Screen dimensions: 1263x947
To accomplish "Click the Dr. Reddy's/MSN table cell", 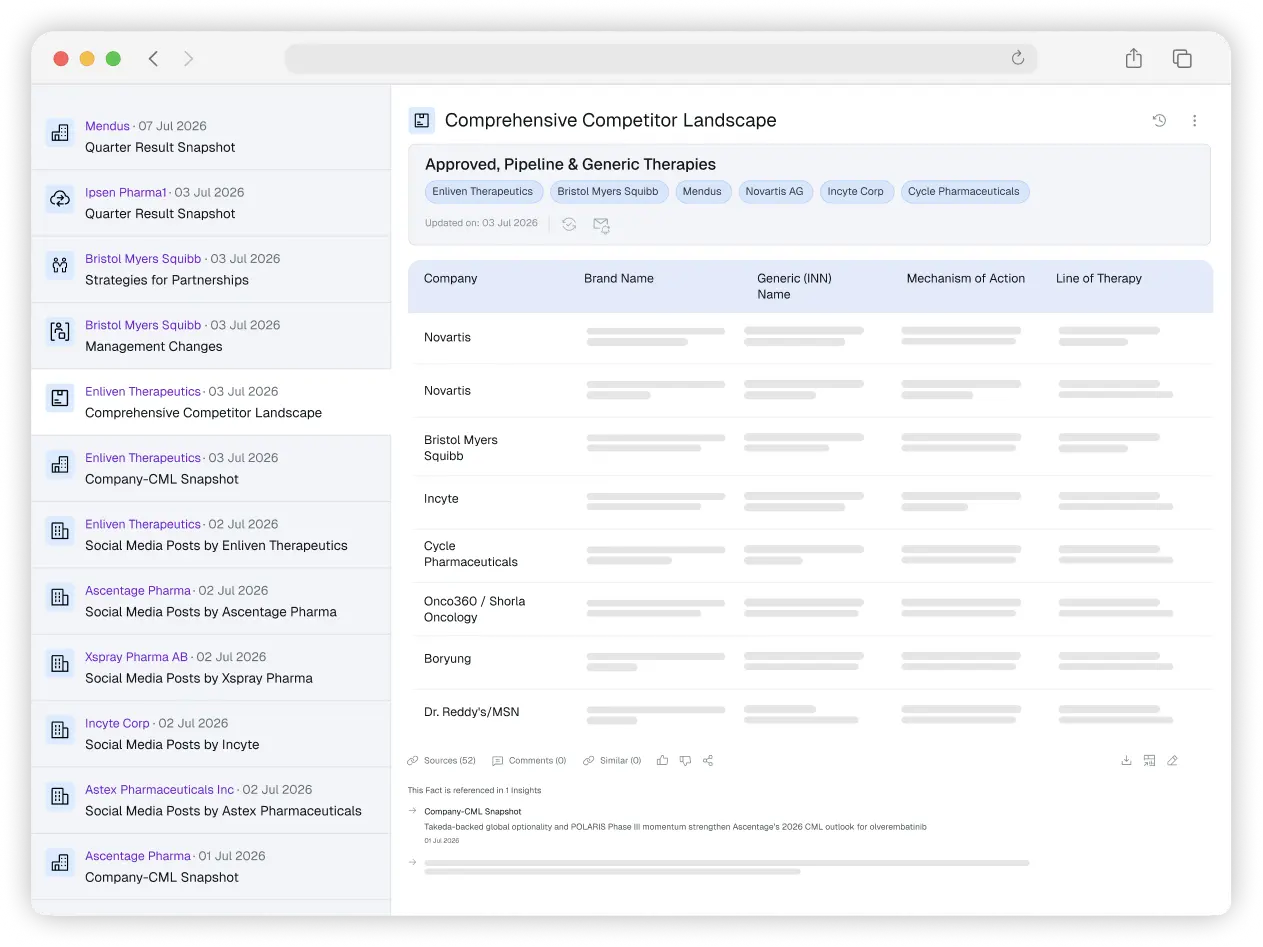I will click(x=472, y=712).
